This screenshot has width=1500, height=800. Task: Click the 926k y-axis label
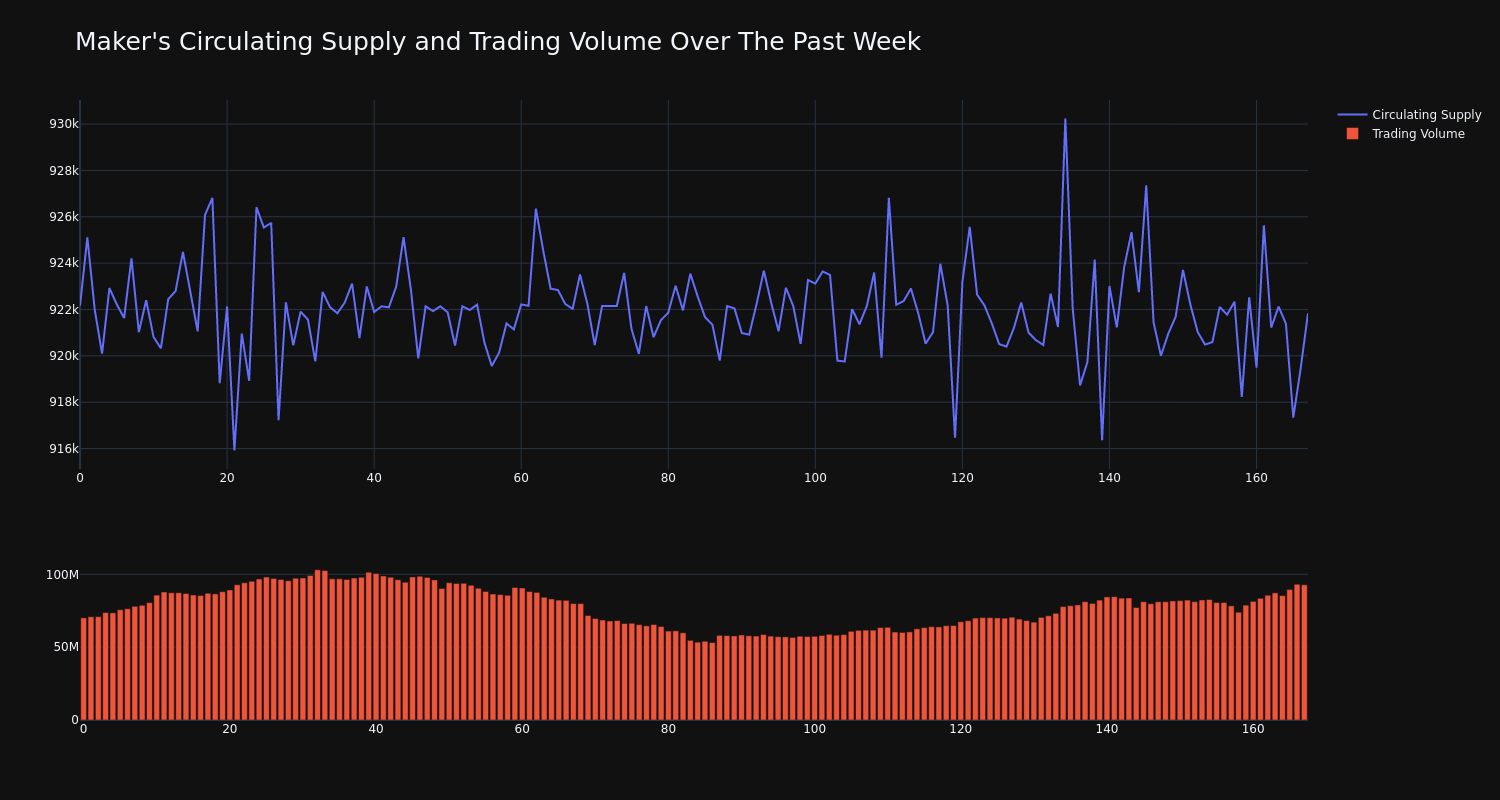coord(64,217)
